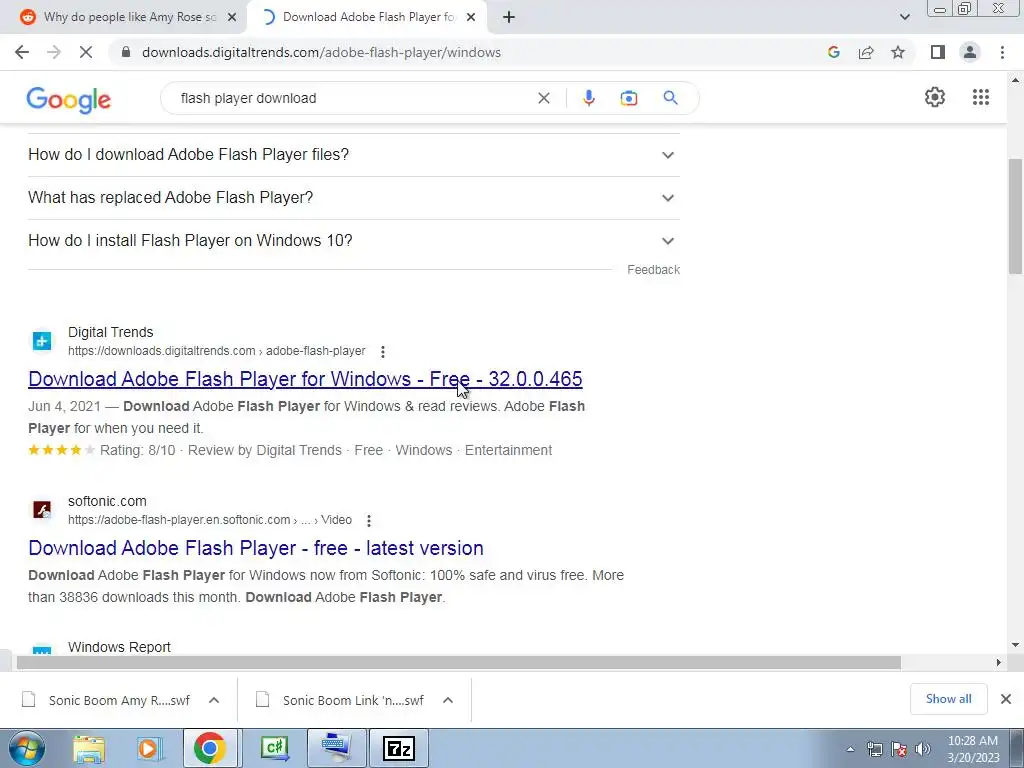Open Google quick settings gear
Image resolution: width=1024 pixels, height=768 pixels.
pos(935,97)
